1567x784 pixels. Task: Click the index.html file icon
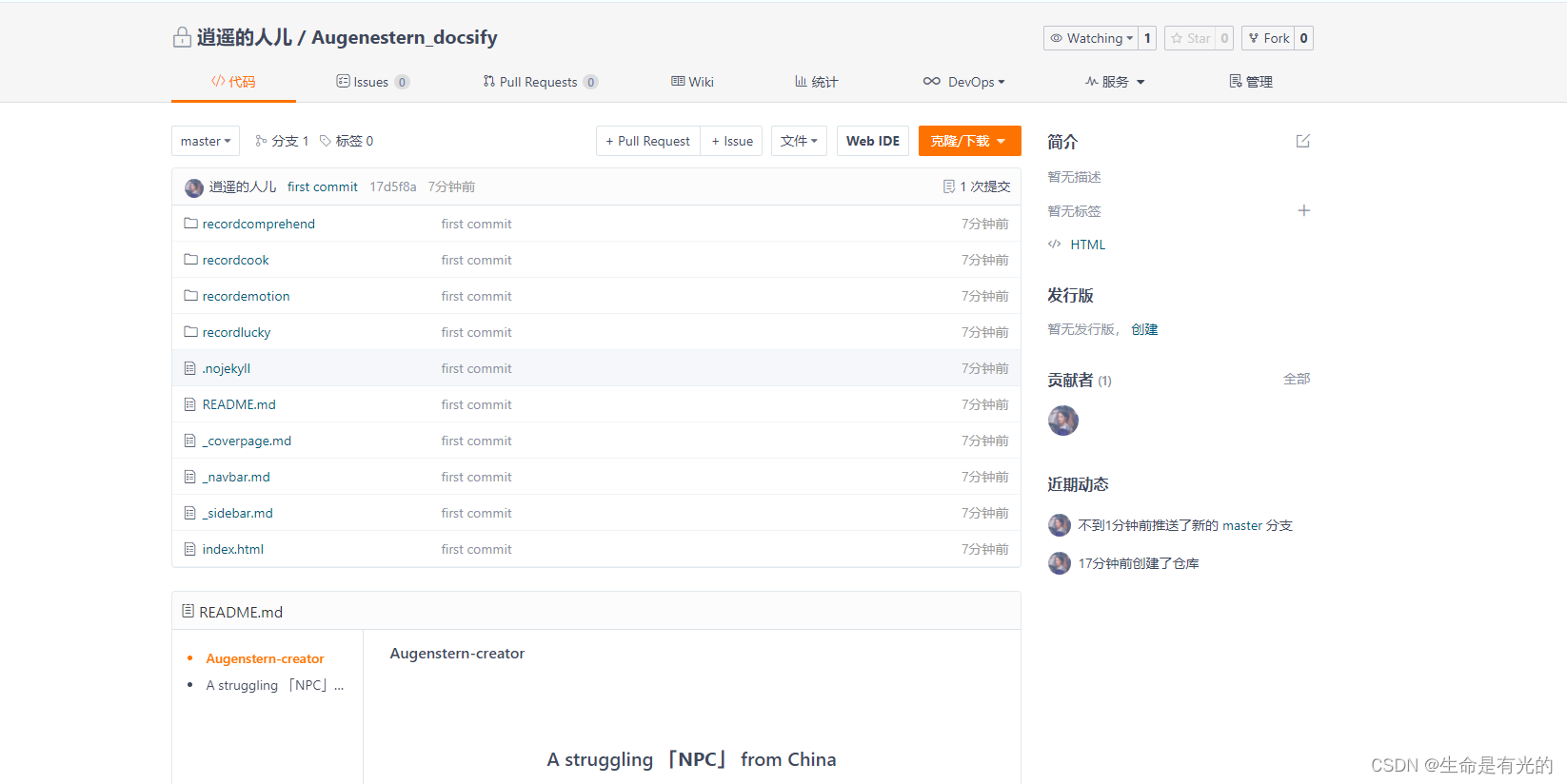(190, 549)
